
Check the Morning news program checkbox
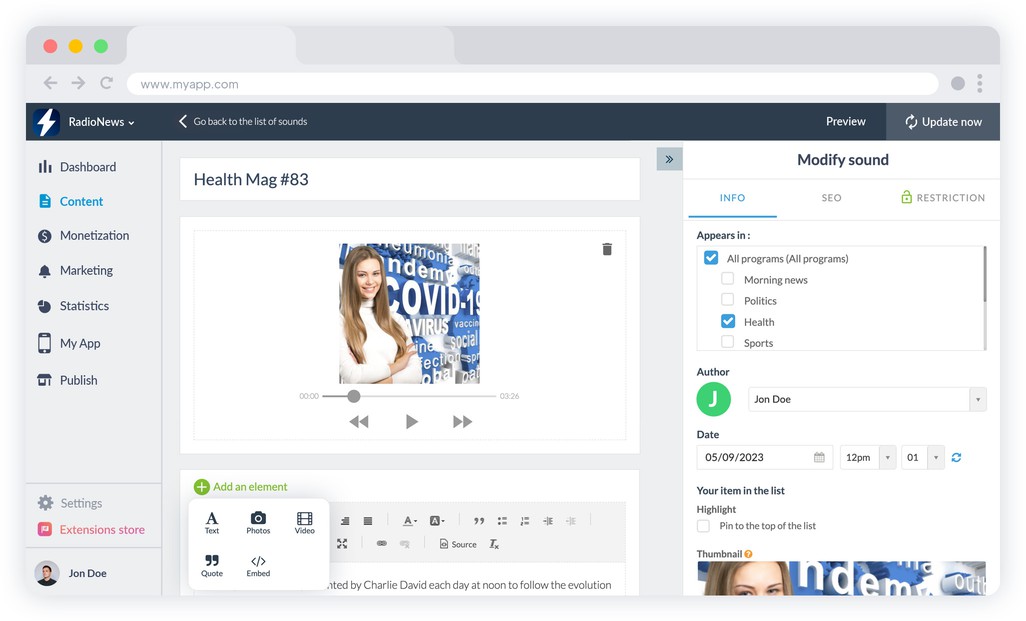click(x=728, y=279)
